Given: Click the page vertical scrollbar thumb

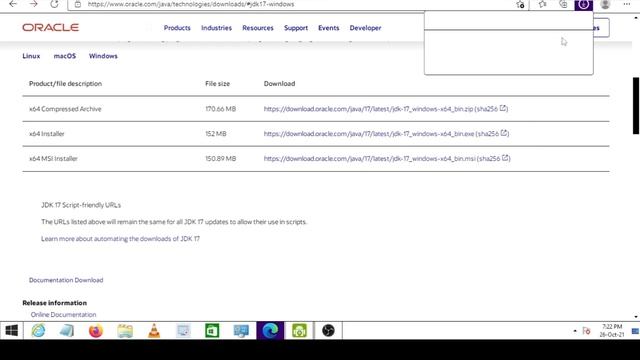Looking at the screenshot, I should [636, 105].
